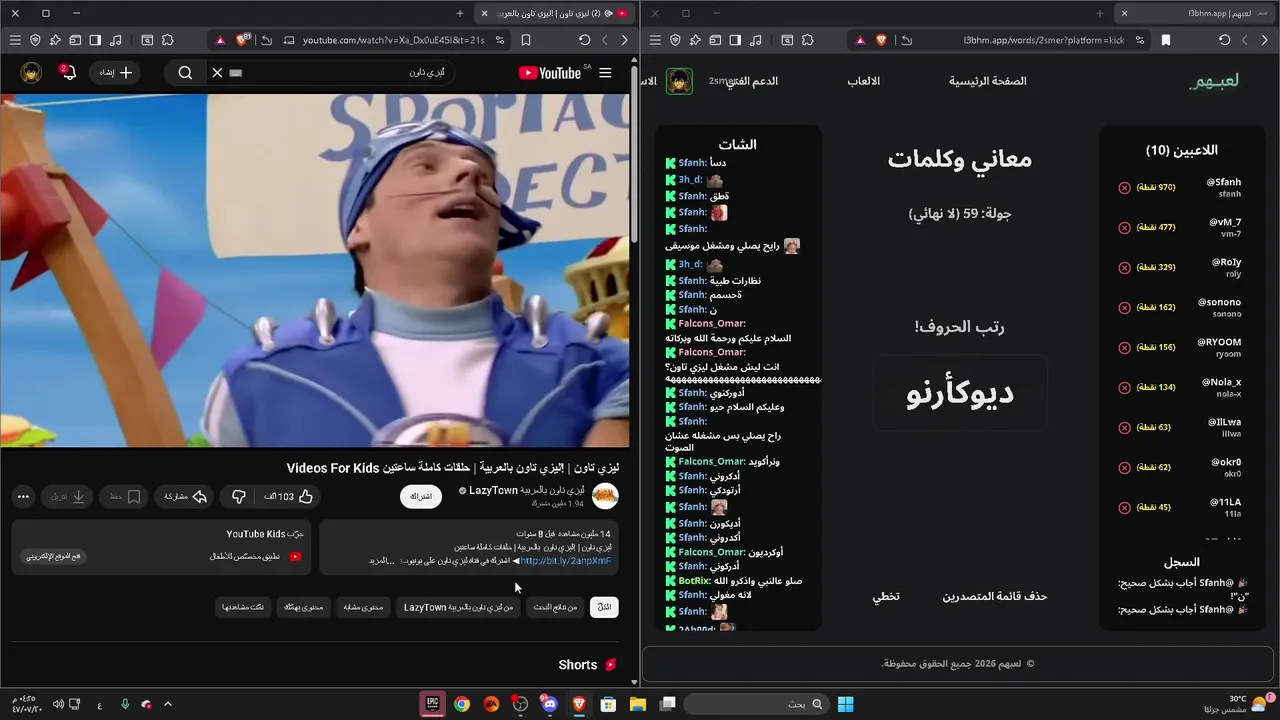The height and width of the screenshot is (720, 1280).
Task: Select the محتوى مشابه chip
Action: 364,607
